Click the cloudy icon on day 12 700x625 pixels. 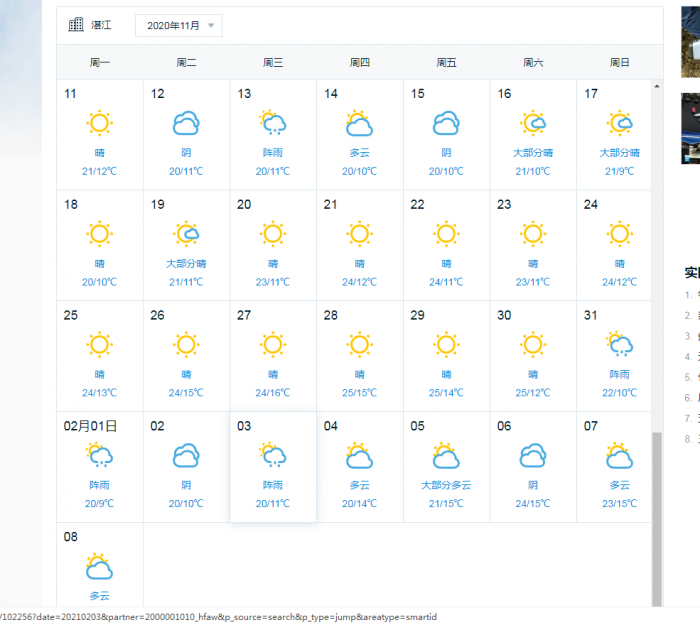186,124
